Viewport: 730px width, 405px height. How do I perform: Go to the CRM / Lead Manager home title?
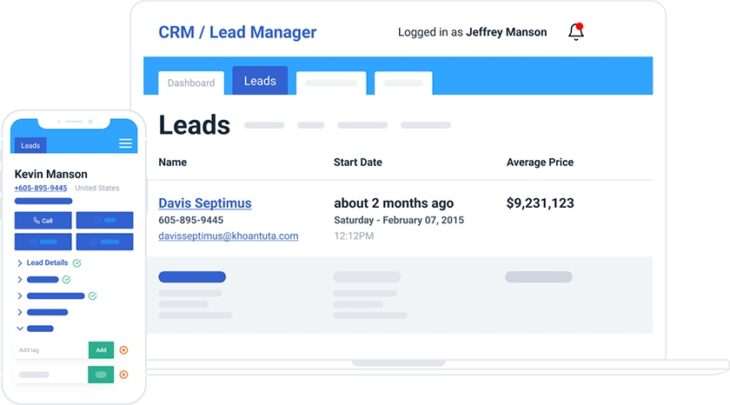[x=237, y=32]
